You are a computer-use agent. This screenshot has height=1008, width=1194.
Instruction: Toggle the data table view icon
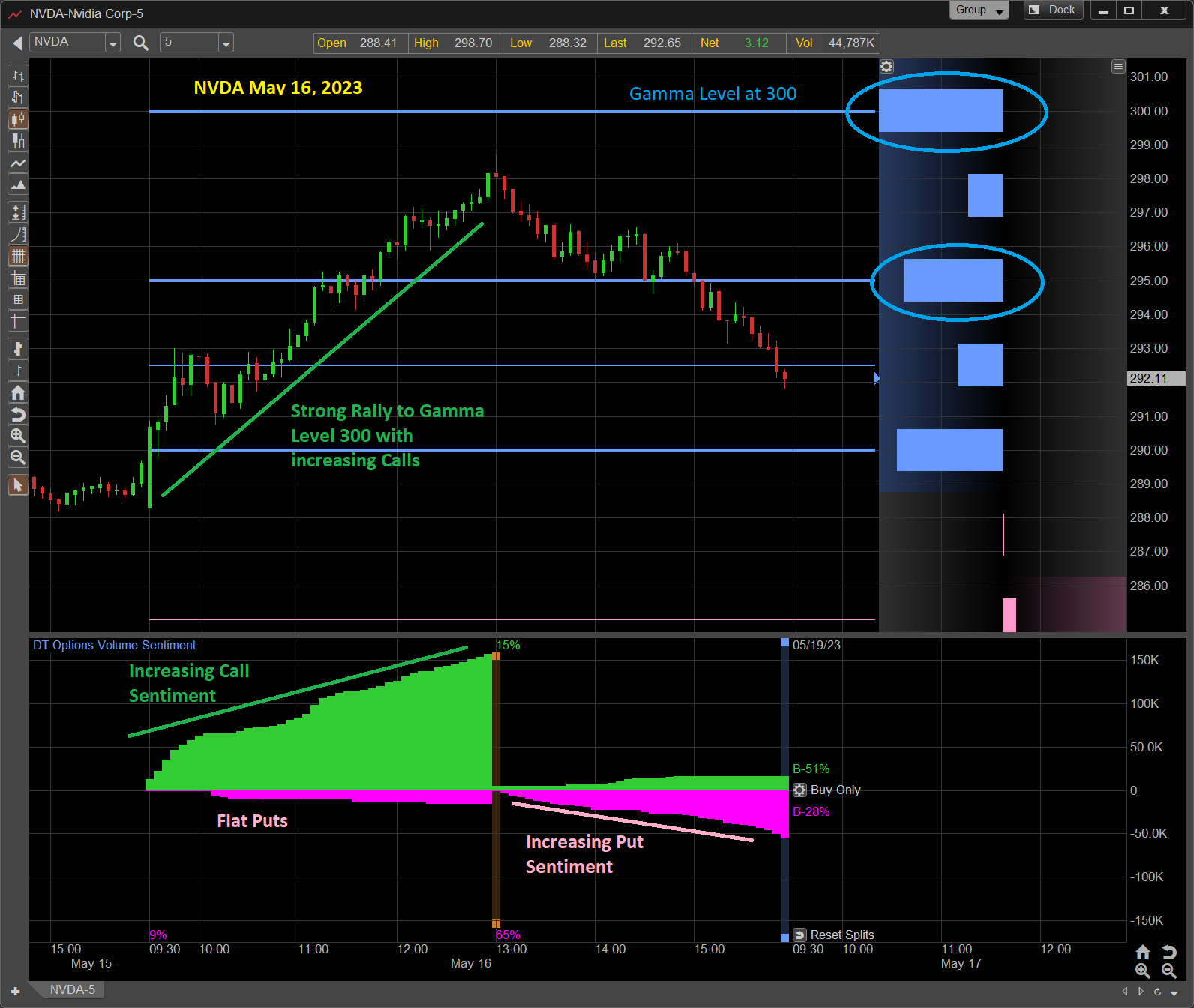coord(18,279)
